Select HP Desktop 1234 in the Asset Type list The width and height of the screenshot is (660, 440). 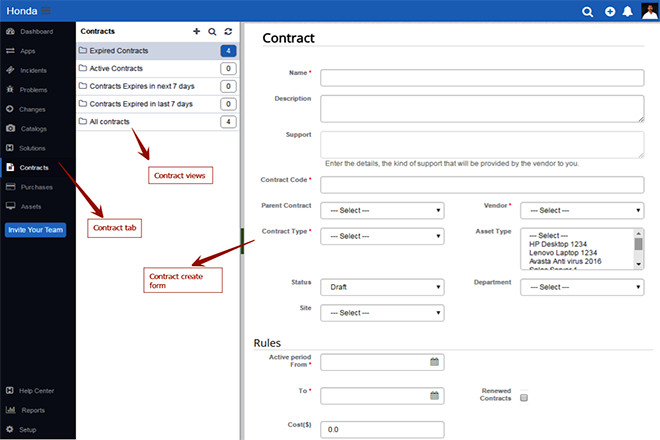click(x=558, y=244)
